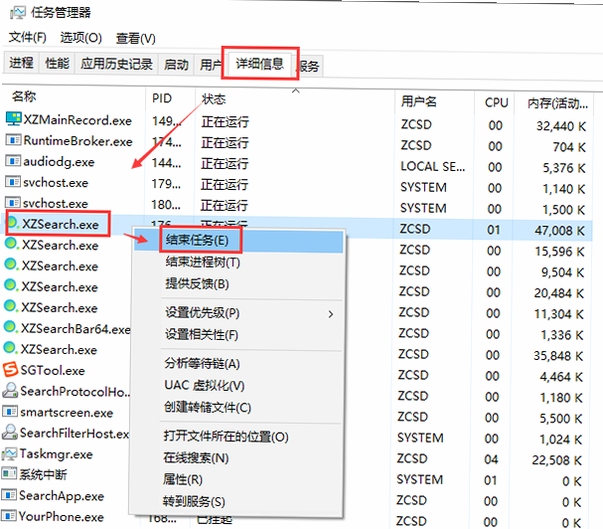This screenshot has height=529, width=603.
Task: Click the LOCAL SE... user name cell
Action: (x=433, y=166)
